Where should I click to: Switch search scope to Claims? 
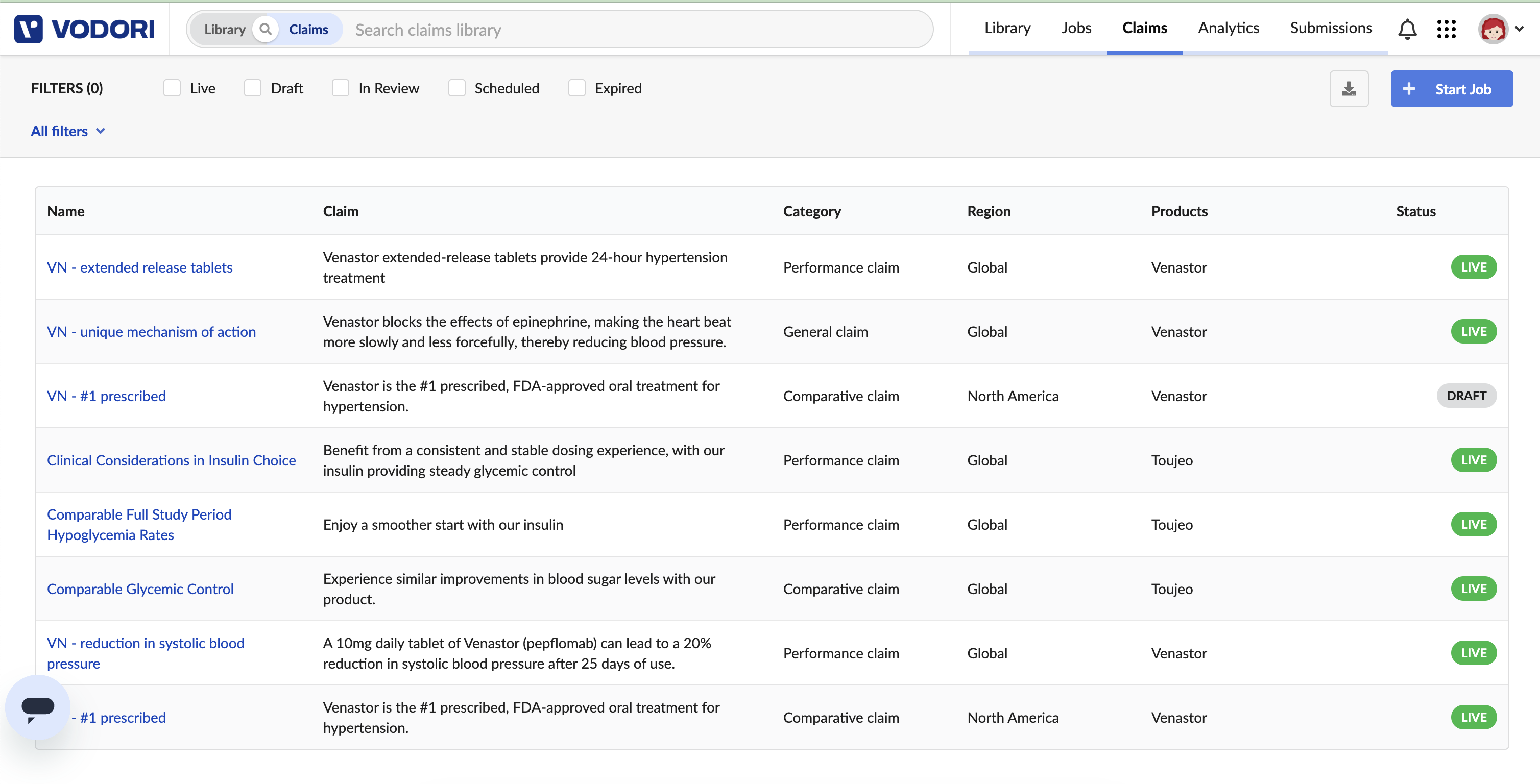308,29
